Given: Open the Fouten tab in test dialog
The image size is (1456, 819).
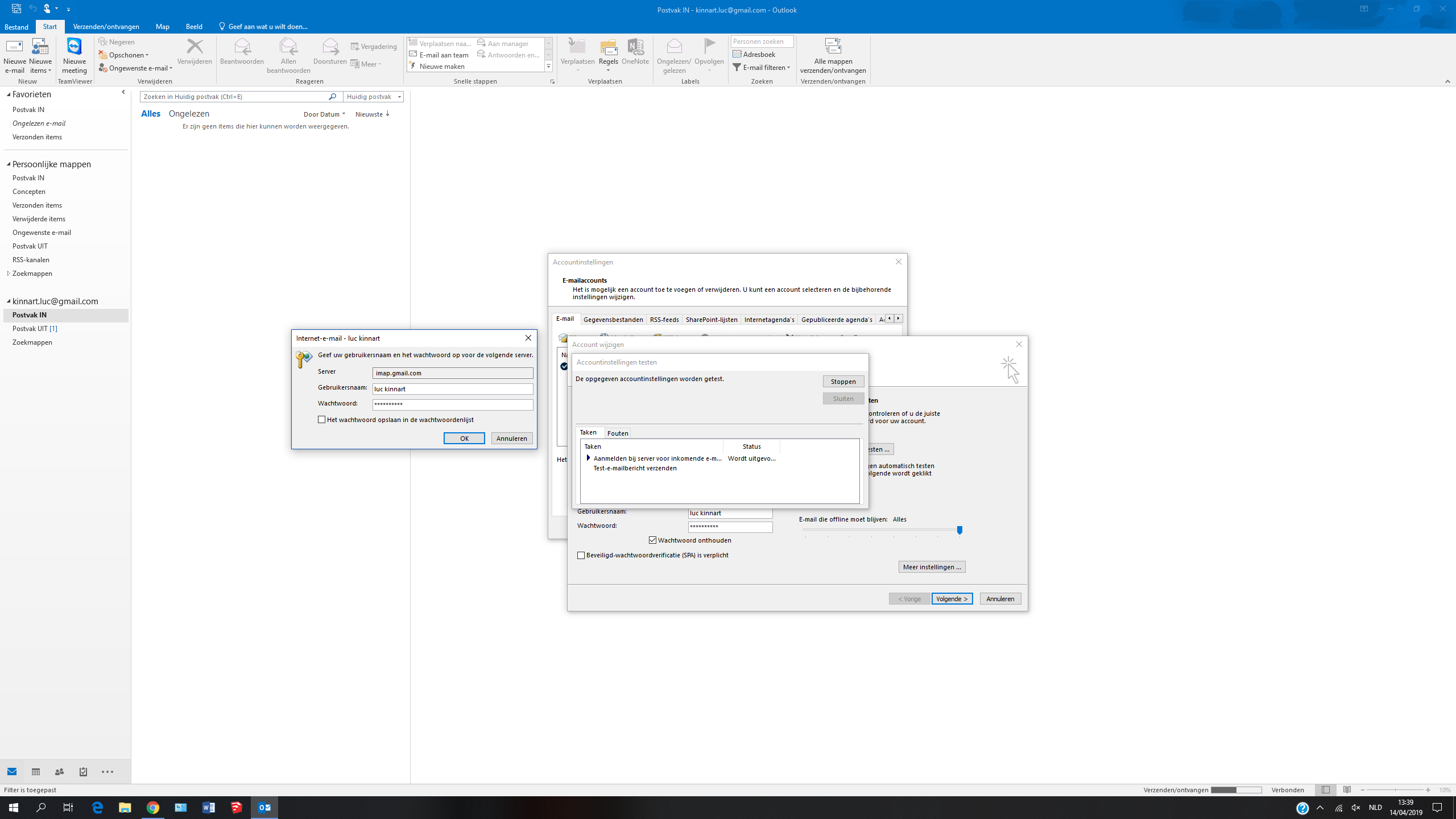Looking at the screenshot, I should click(618, 433).
